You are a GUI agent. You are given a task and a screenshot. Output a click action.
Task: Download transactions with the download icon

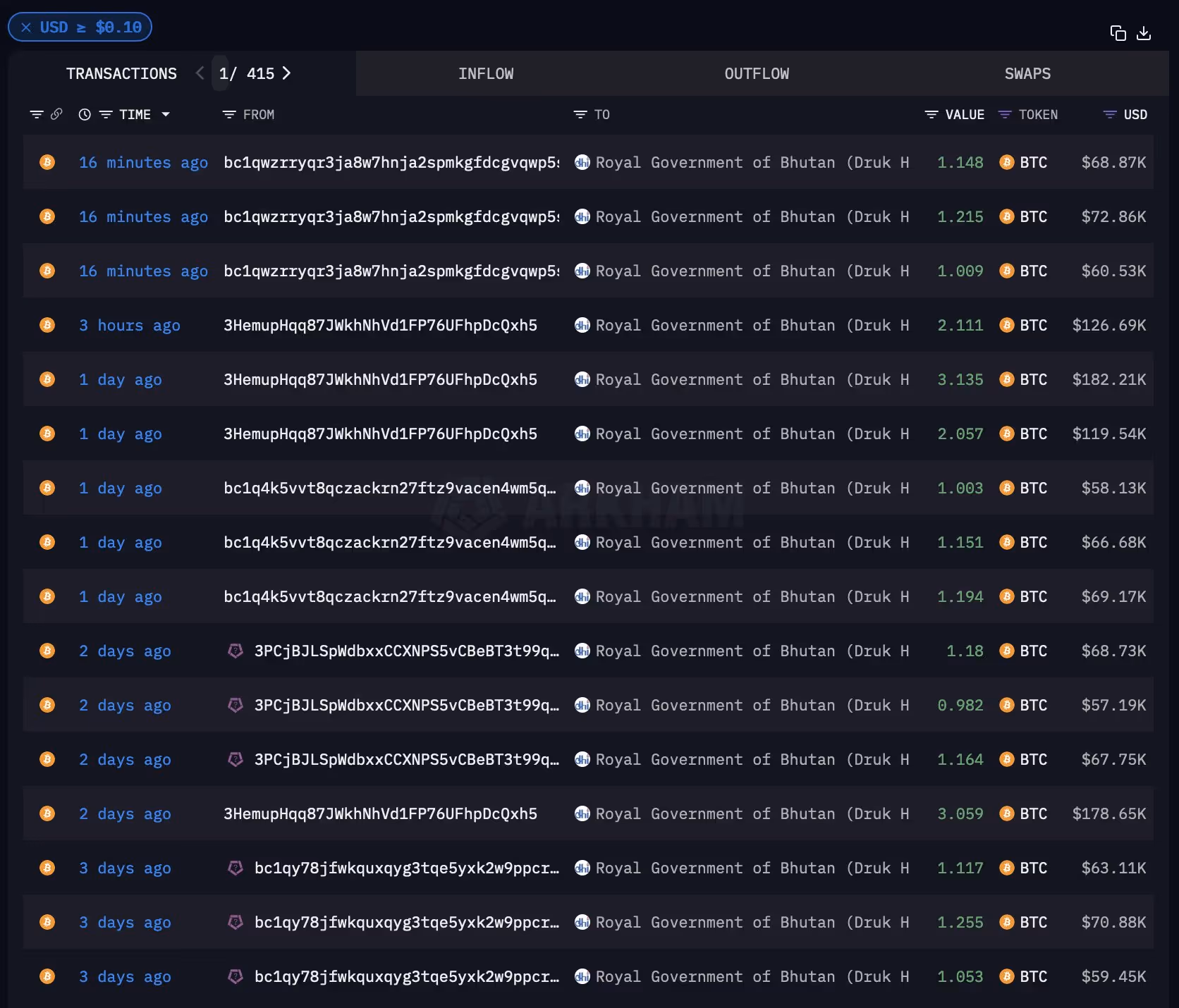[x=1144, y=33]
